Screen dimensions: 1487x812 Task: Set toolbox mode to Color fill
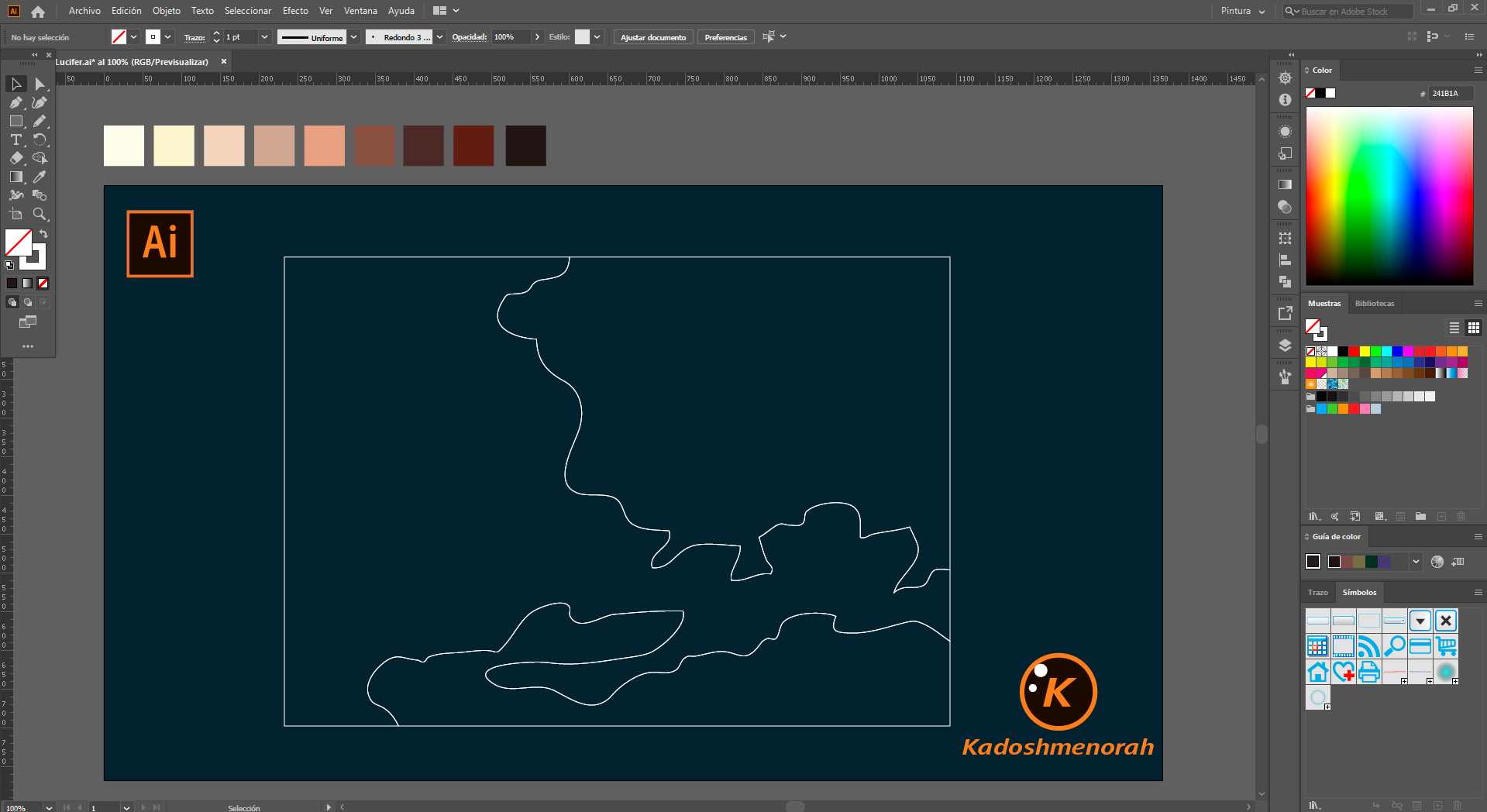coord(12,284)
